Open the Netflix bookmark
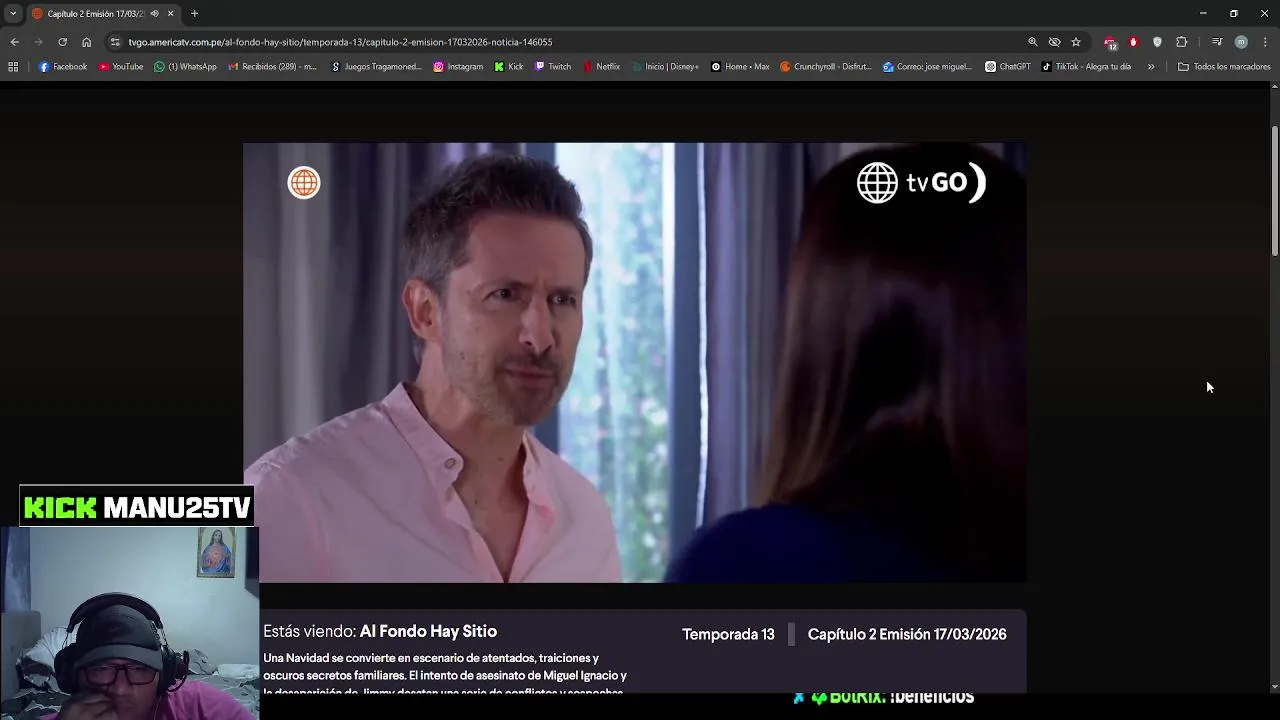 click(601, 67)
